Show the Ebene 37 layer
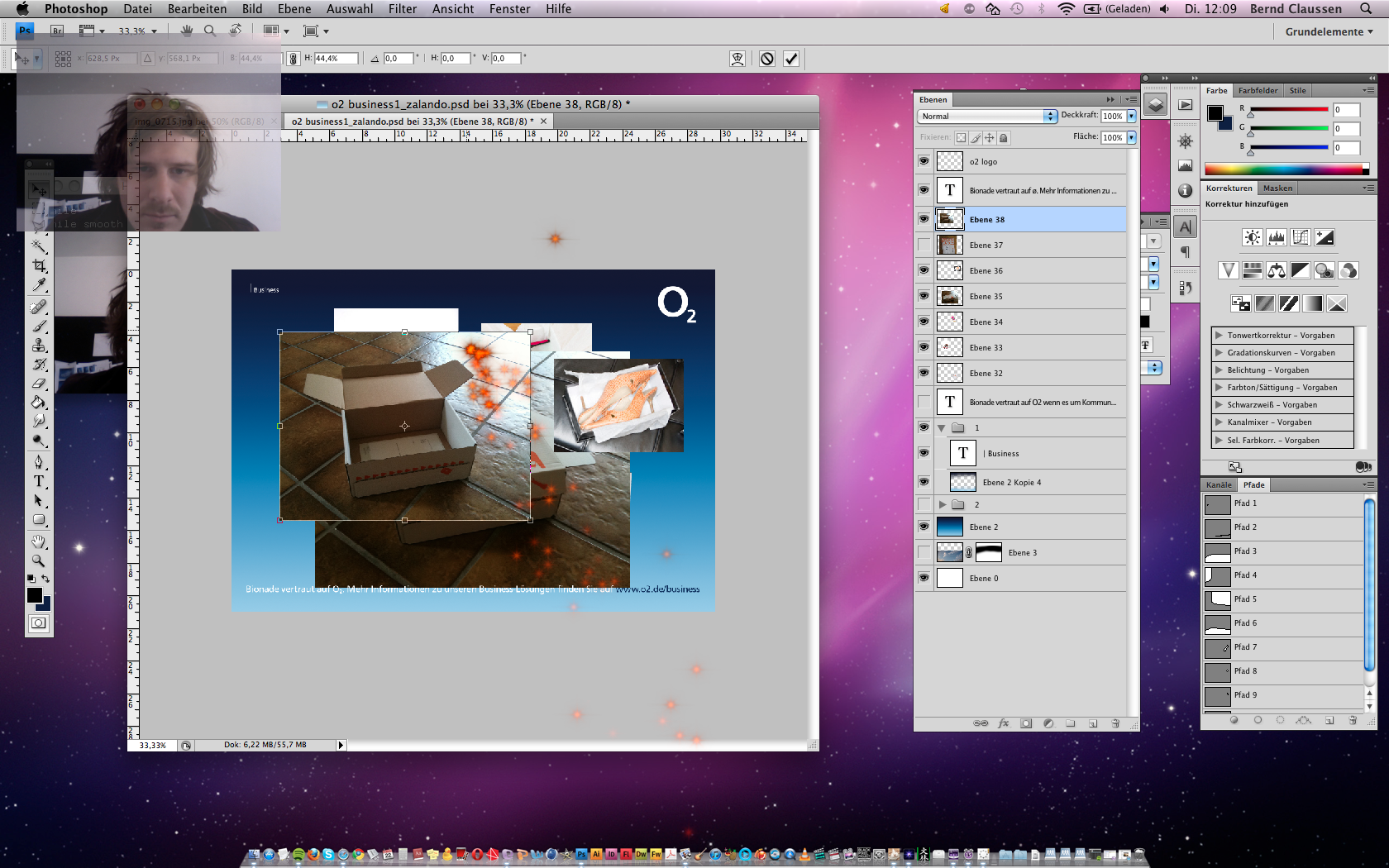Screen dimensions: 1389x868 [924, 245]
